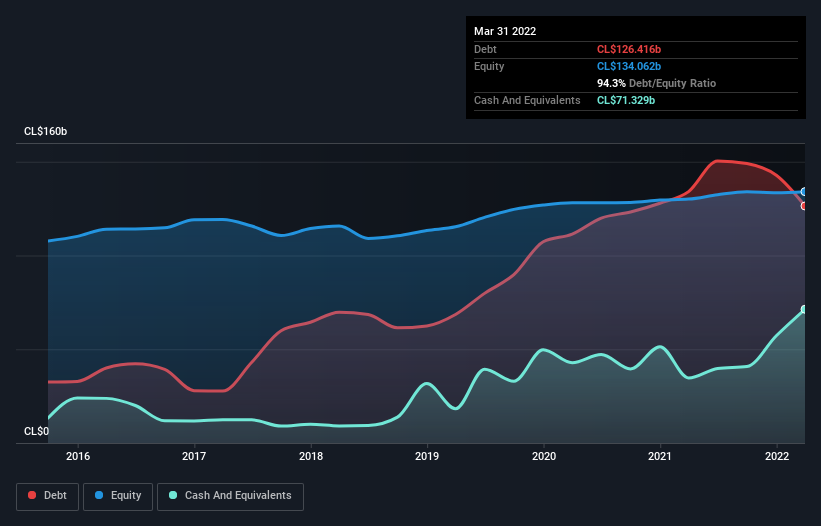The width and height of the screenshot is (821, 526).
Task: Click the 94.3% Debt/Equity Ratio text
Action: [x=657, y=83]
